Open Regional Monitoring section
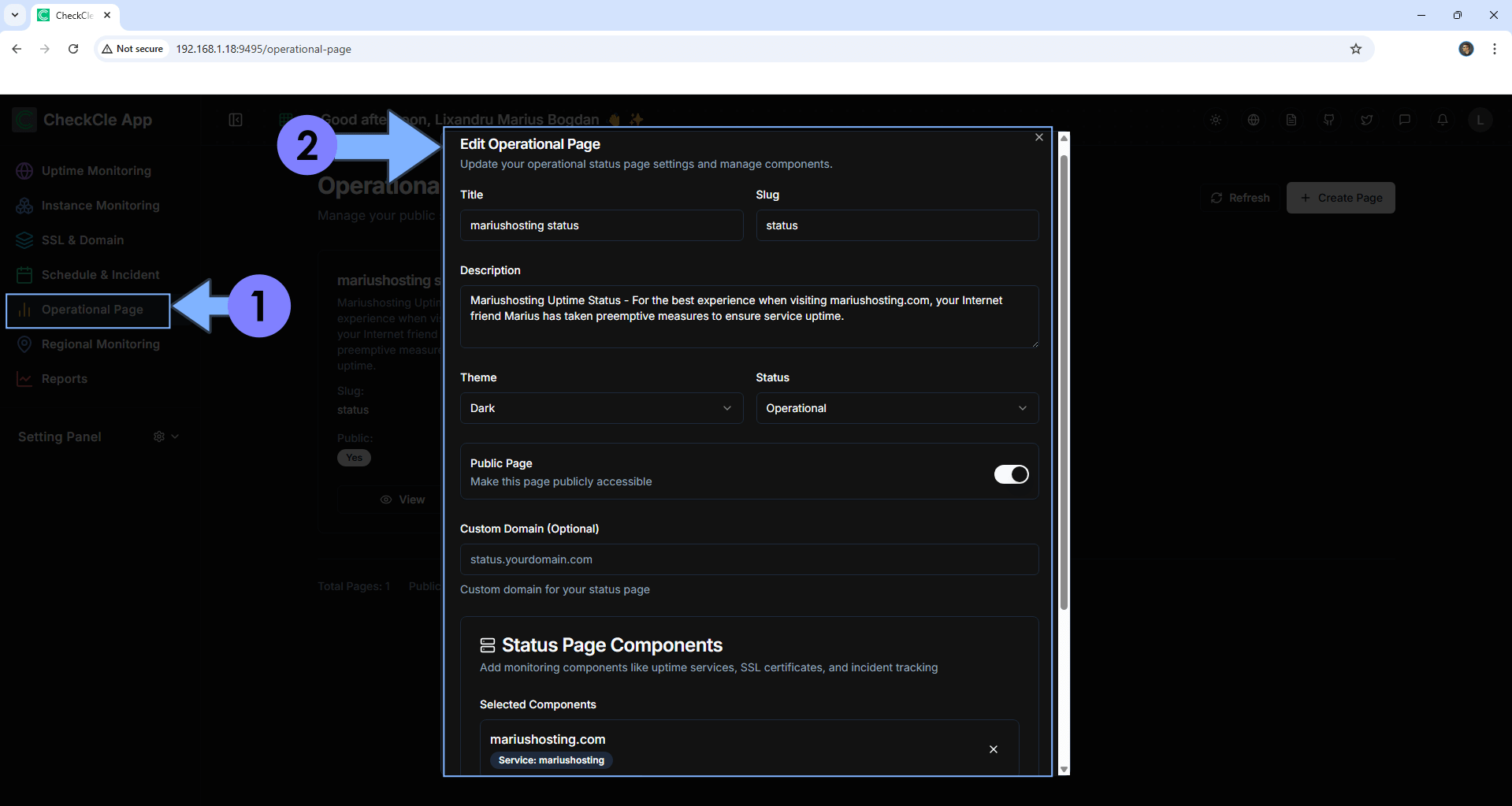1512x806 pixels. (100, 344)
